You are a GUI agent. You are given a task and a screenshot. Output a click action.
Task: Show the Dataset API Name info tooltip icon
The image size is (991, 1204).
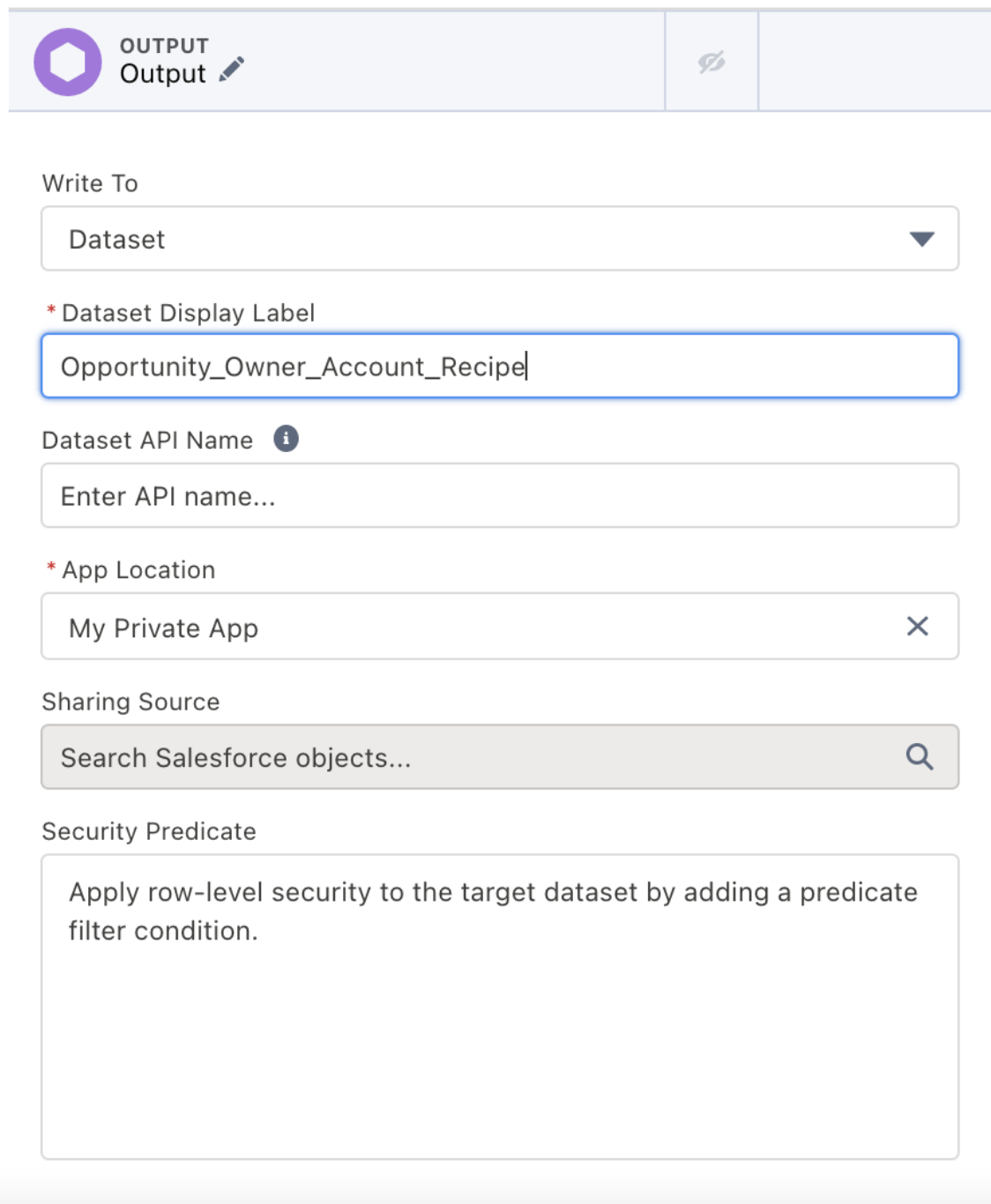point(286,438)
